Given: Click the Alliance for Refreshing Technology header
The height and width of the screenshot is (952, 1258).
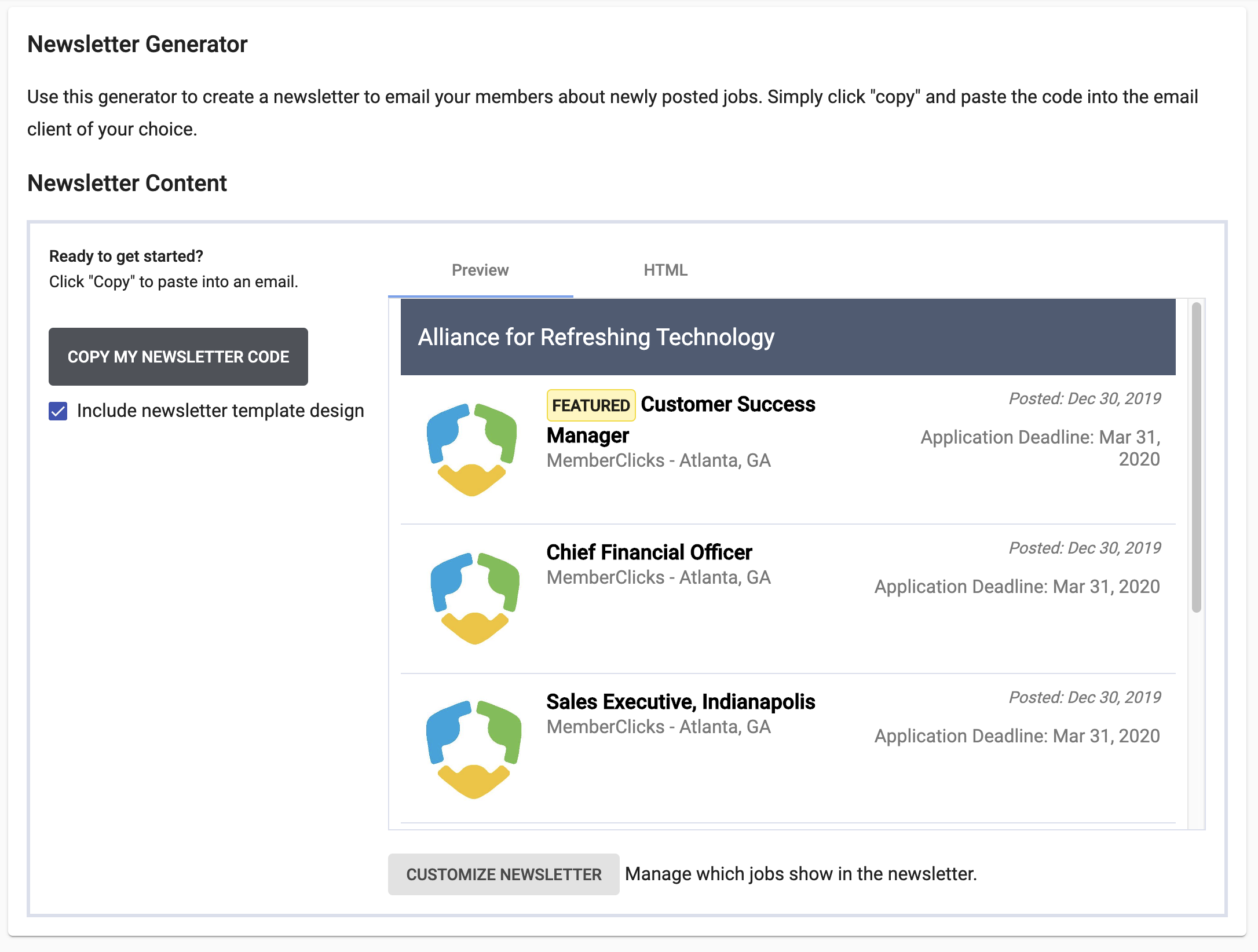Looking at the screenshot, I should tap(788, 337).
